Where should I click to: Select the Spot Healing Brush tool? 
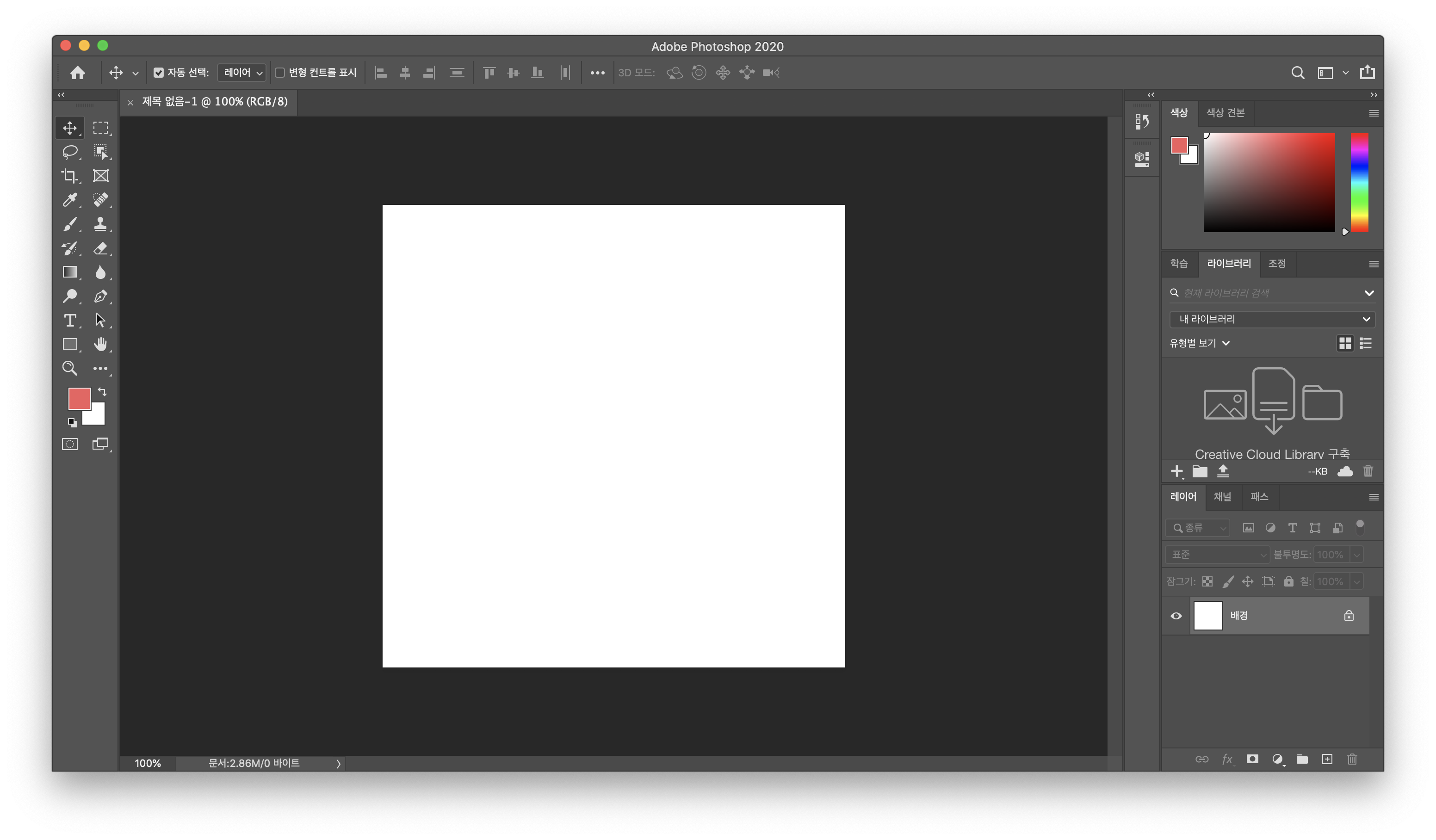coord(100,199)
